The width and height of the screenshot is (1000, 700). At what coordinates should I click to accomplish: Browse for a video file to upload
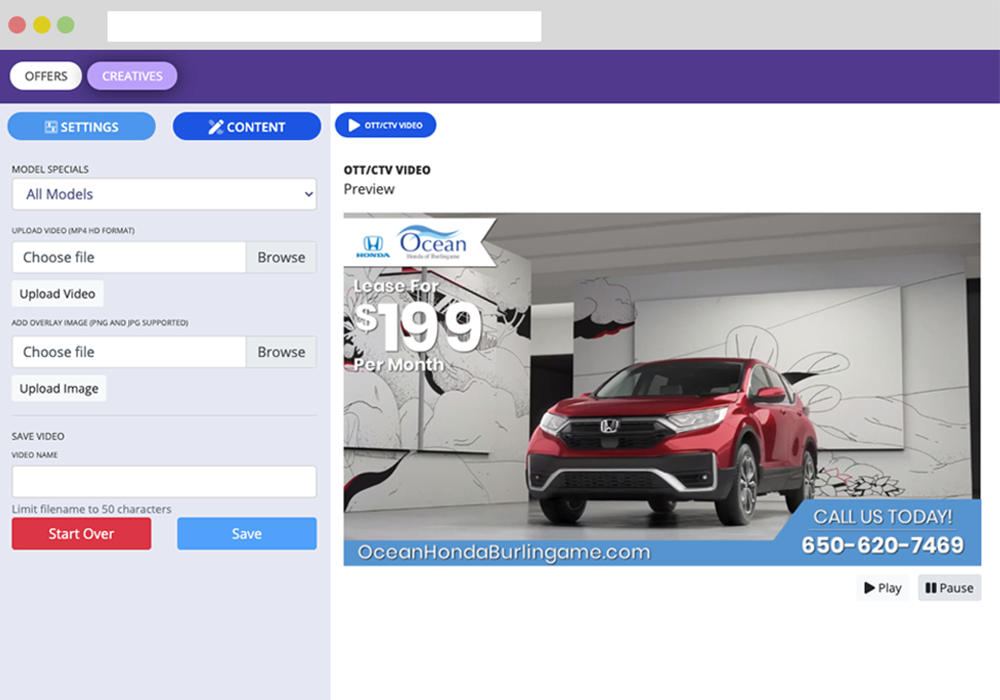(281, 257)
